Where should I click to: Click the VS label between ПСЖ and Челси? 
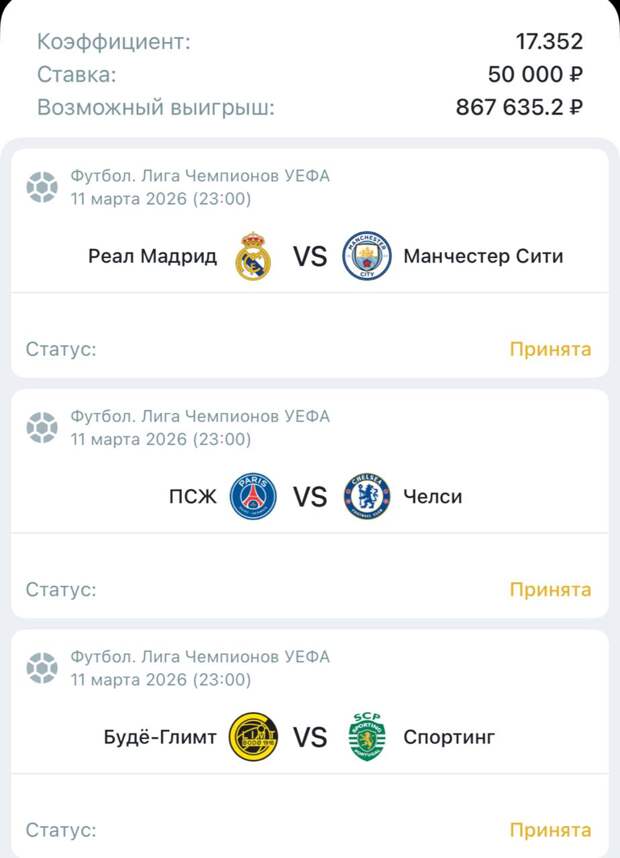310,496
